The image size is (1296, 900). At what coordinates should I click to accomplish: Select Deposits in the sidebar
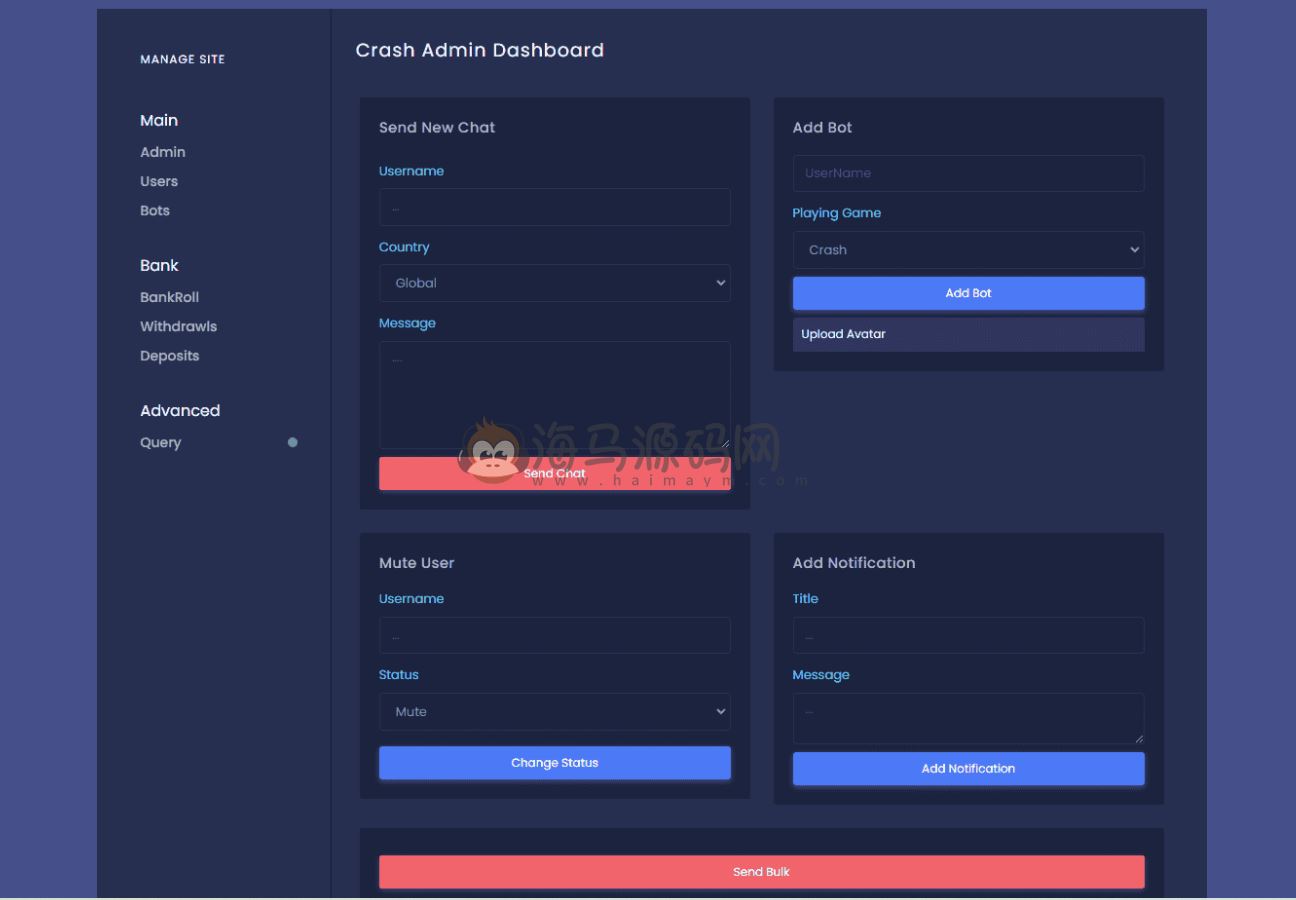tap(169, 356)
